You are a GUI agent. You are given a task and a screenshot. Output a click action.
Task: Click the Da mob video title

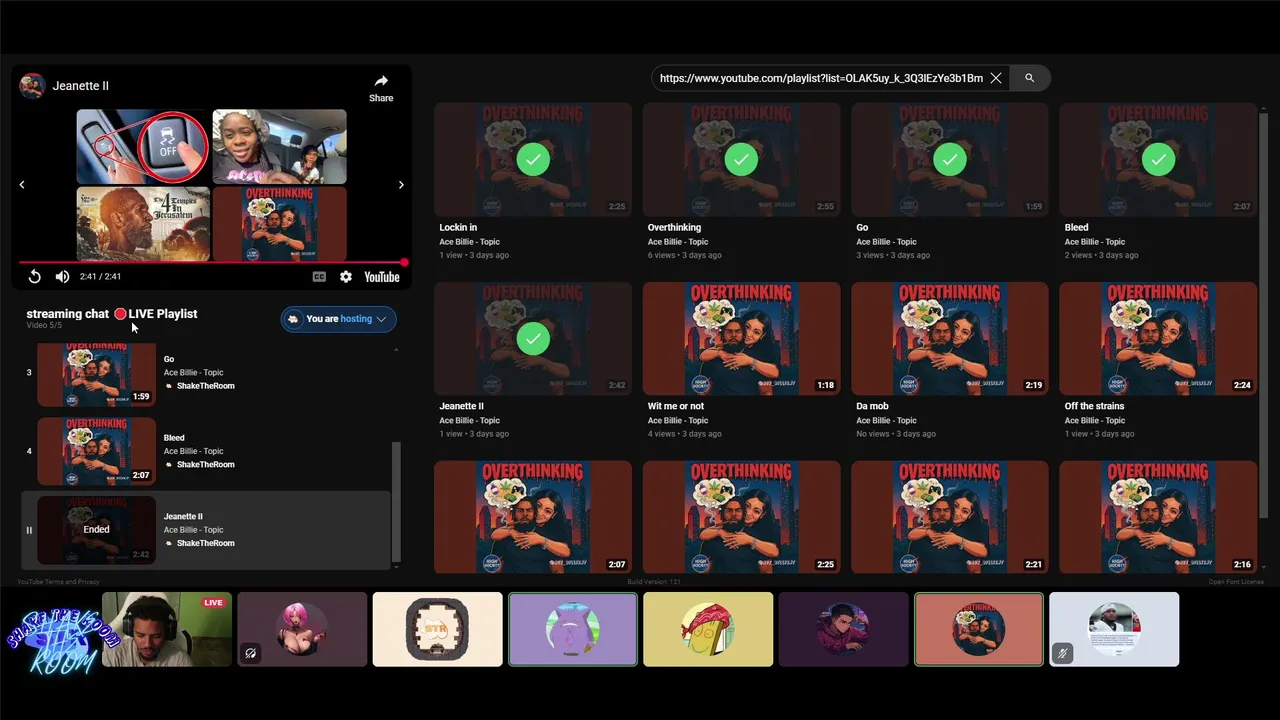[x=872, y=406]
